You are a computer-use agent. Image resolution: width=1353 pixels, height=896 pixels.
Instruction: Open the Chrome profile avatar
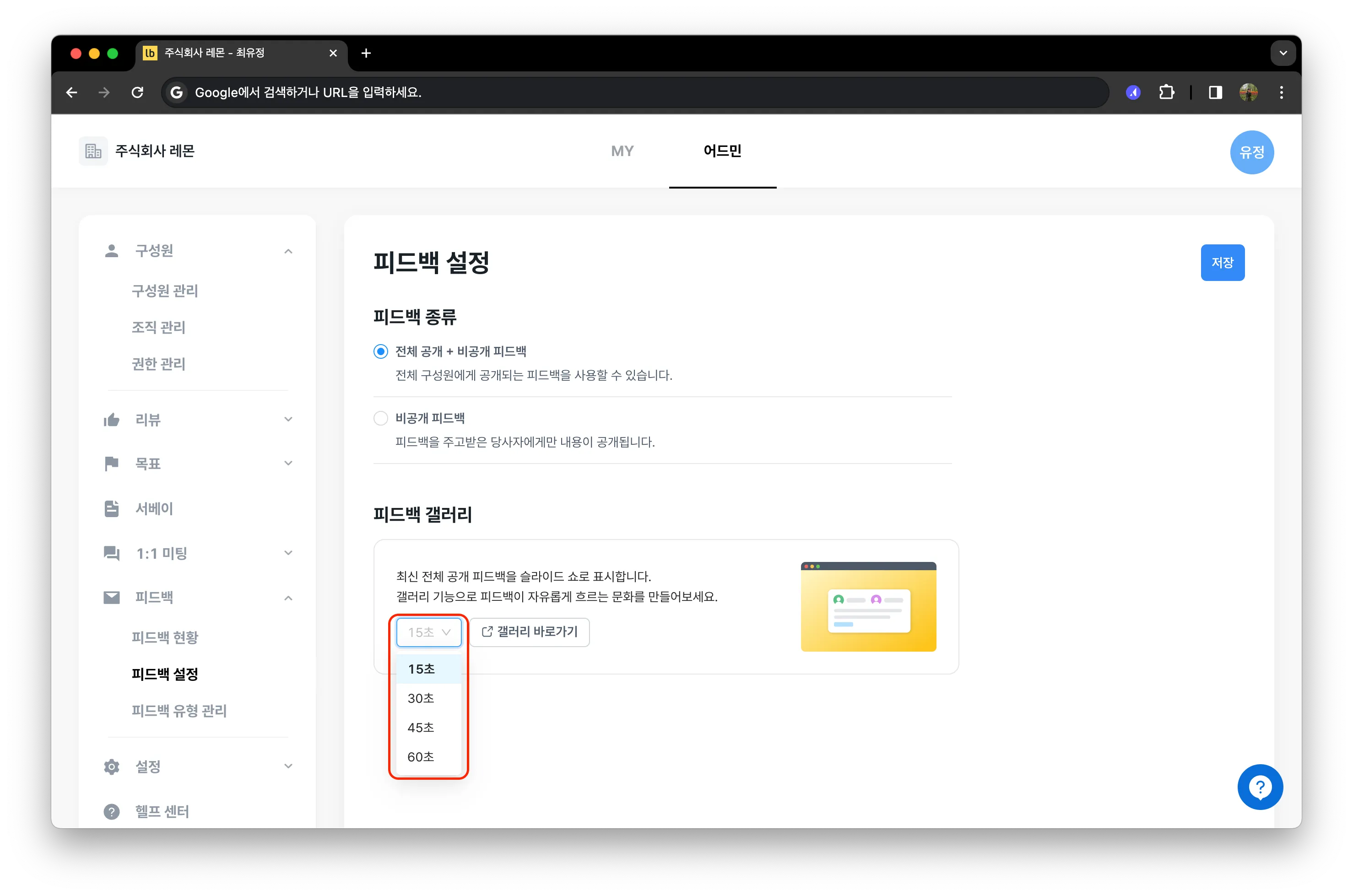(x=1248, y=92)
